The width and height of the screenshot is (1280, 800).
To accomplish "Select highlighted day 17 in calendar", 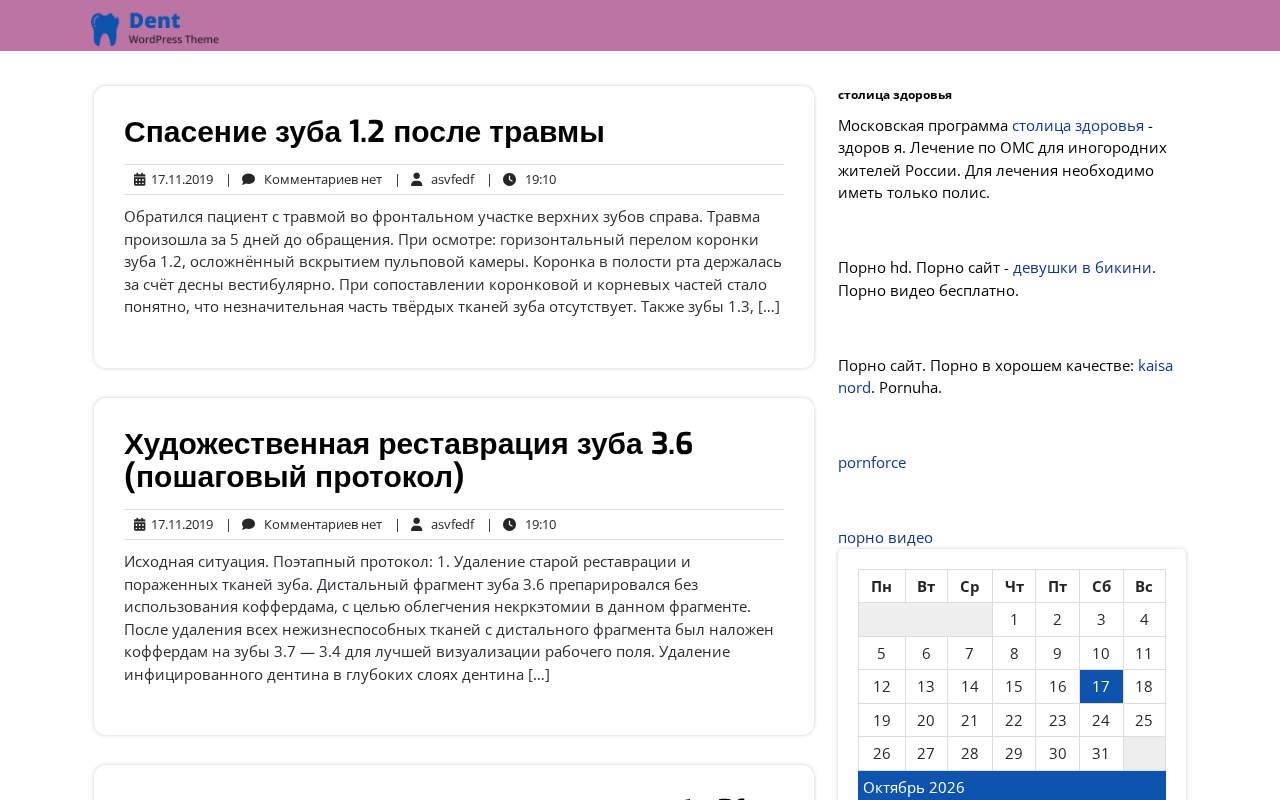I will pyautogui.click(x=1101, y=687).
